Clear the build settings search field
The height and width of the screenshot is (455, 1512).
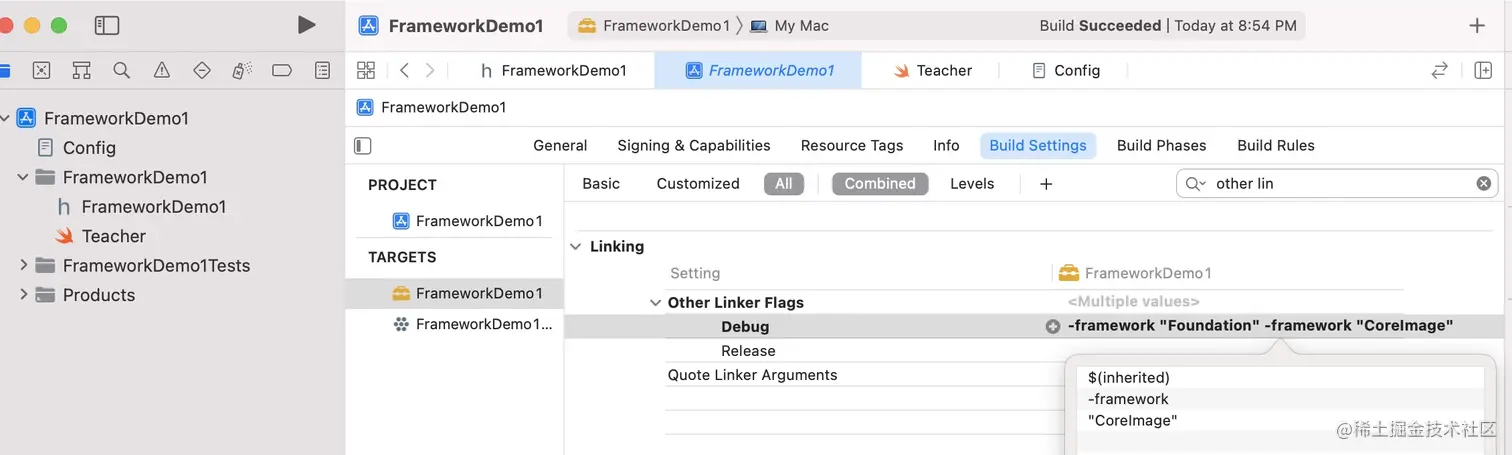click(x=1484, y=184)
